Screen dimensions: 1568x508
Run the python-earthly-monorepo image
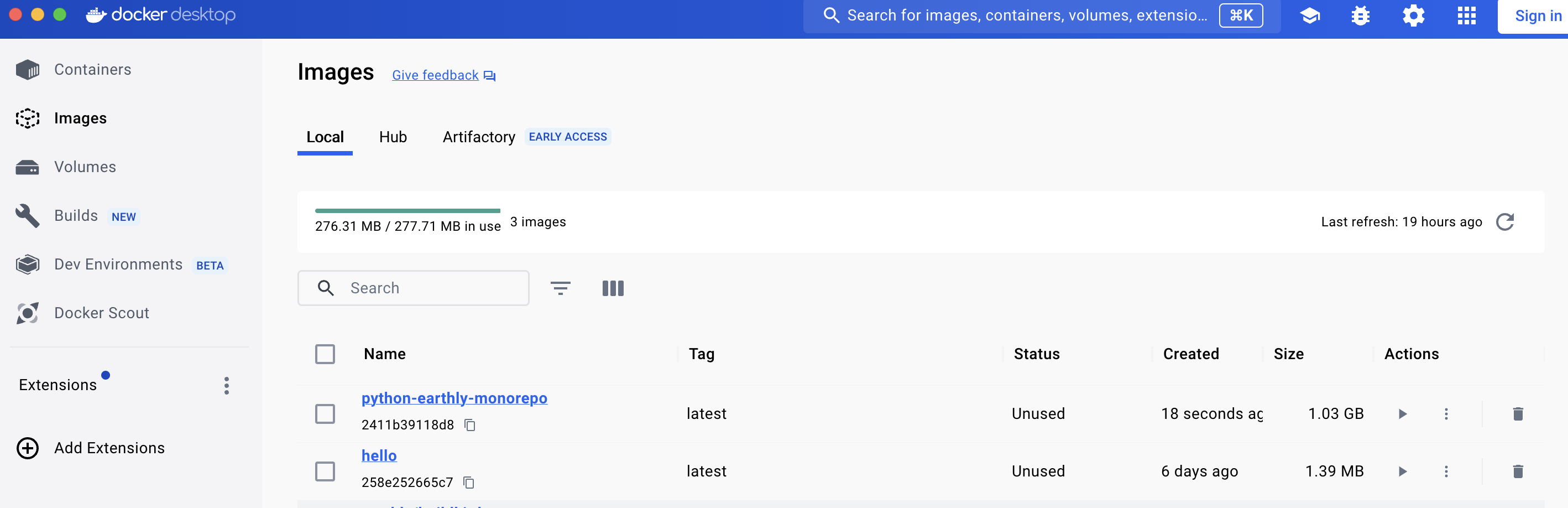point(1403,413)
